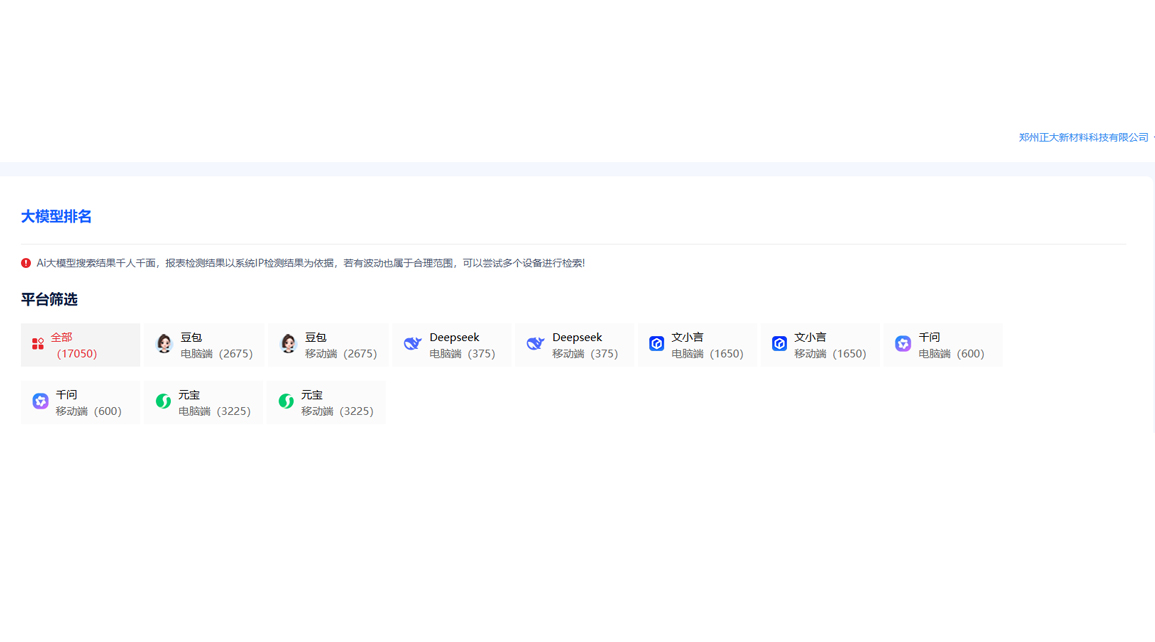Click the red grid icon beside 全部
This screenshot has height=642, width=1155.
click(x=38, y=344)
